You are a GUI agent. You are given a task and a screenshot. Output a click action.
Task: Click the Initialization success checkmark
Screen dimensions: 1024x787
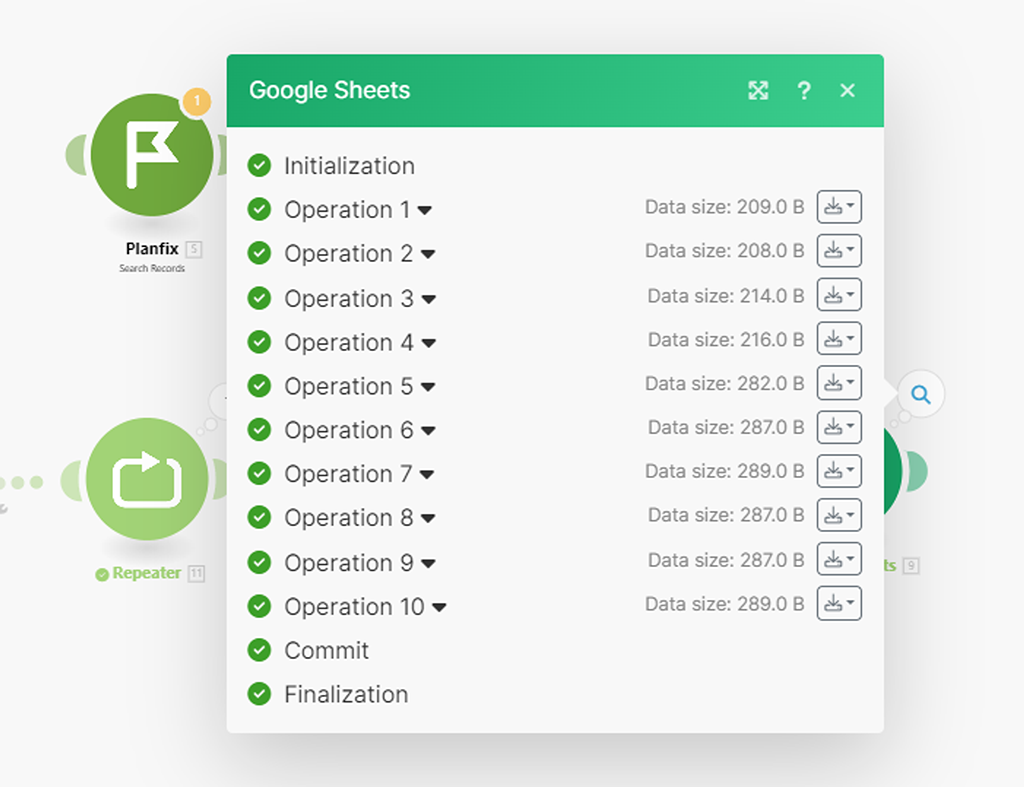coord(259,166)
